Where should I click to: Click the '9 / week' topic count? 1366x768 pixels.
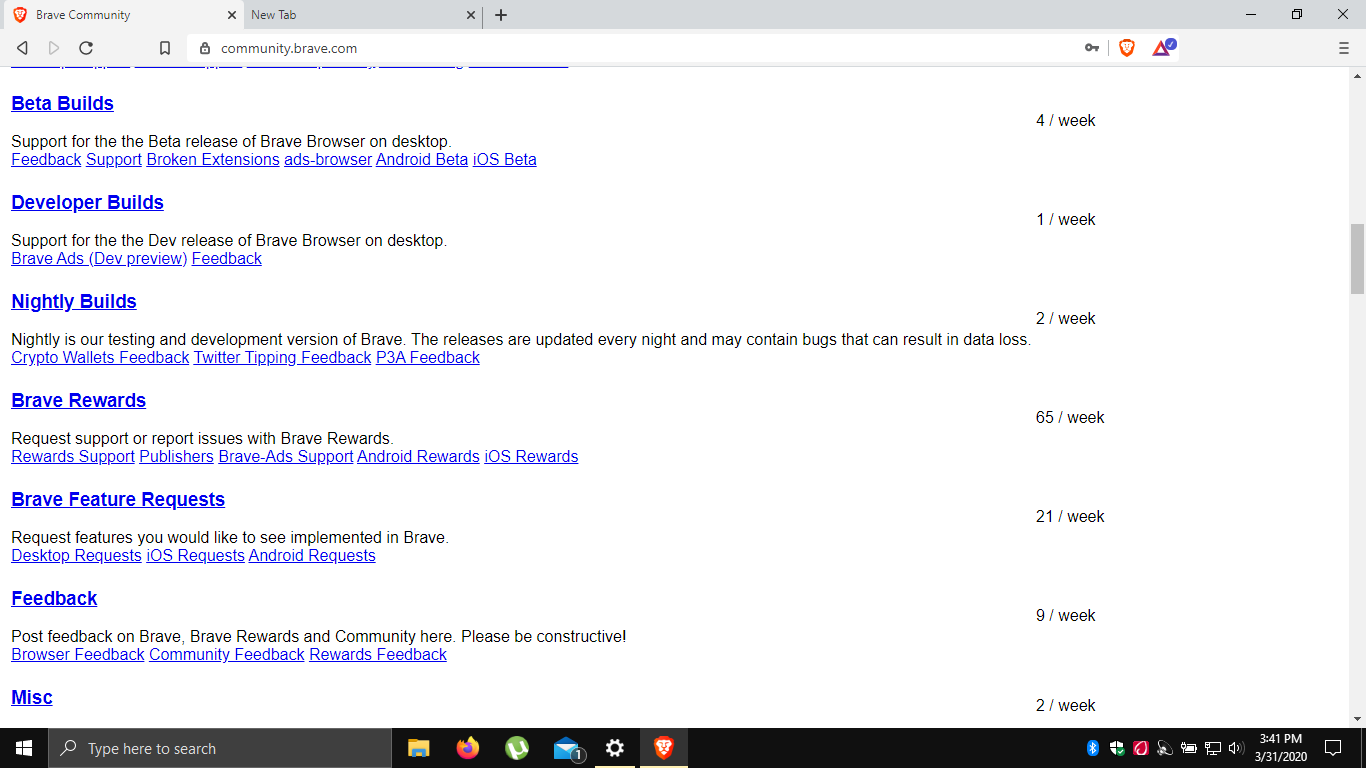click(1066, 615)
